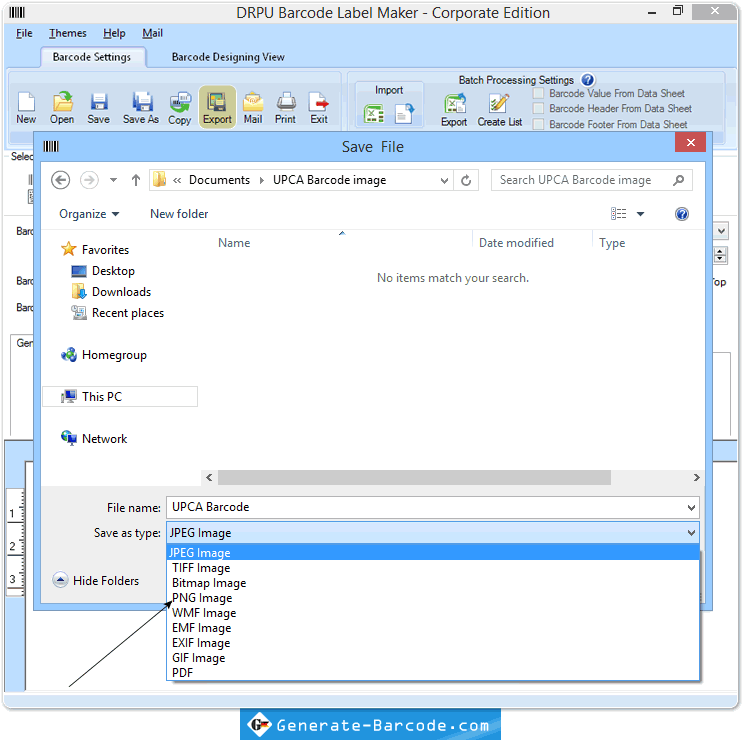Click the Create List icon

[x=500, y=110]
